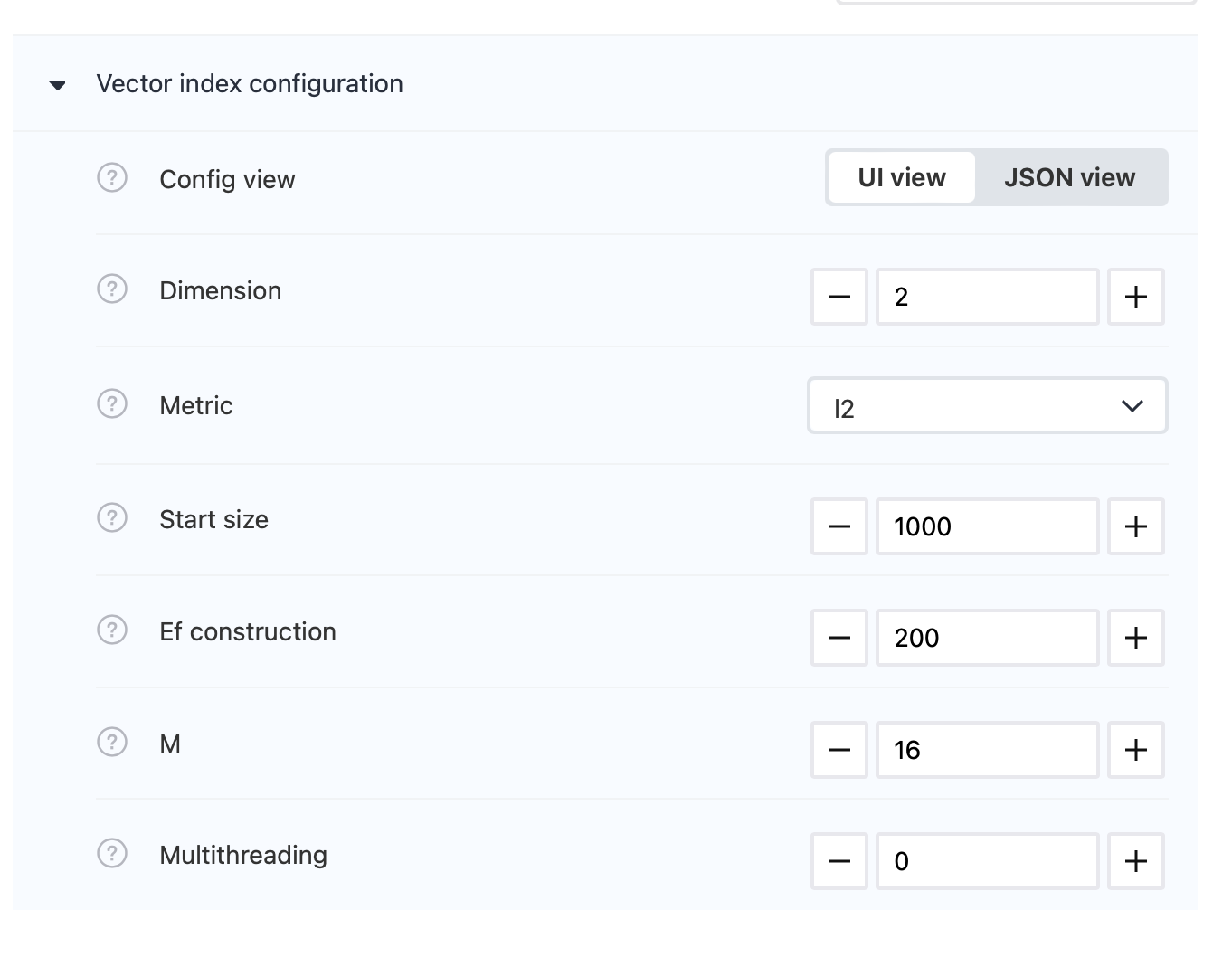Open help icon for Multithreading
The height and width of the screenshot is (957, 1232).
112,853
